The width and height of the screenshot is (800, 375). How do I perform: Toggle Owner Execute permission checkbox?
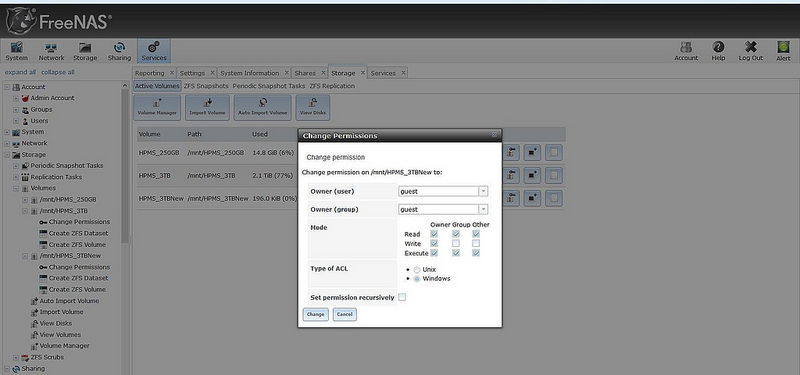click(x=434, y=253)
